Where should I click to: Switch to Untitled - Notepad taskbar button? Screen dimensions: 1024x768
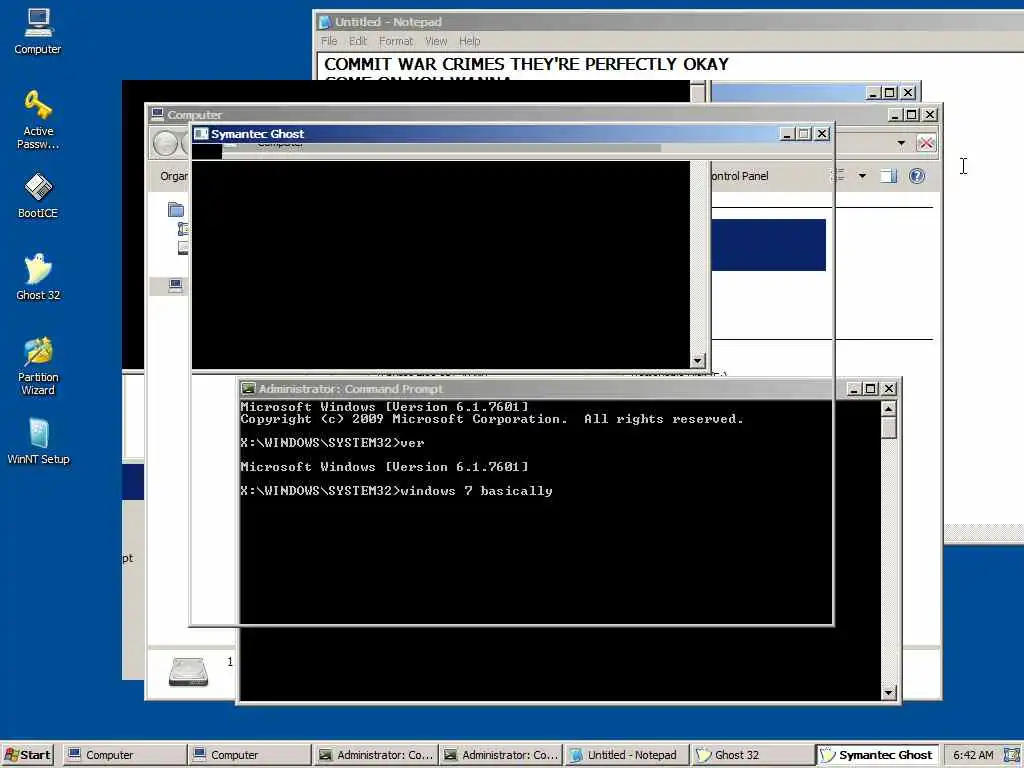(626, 755)
